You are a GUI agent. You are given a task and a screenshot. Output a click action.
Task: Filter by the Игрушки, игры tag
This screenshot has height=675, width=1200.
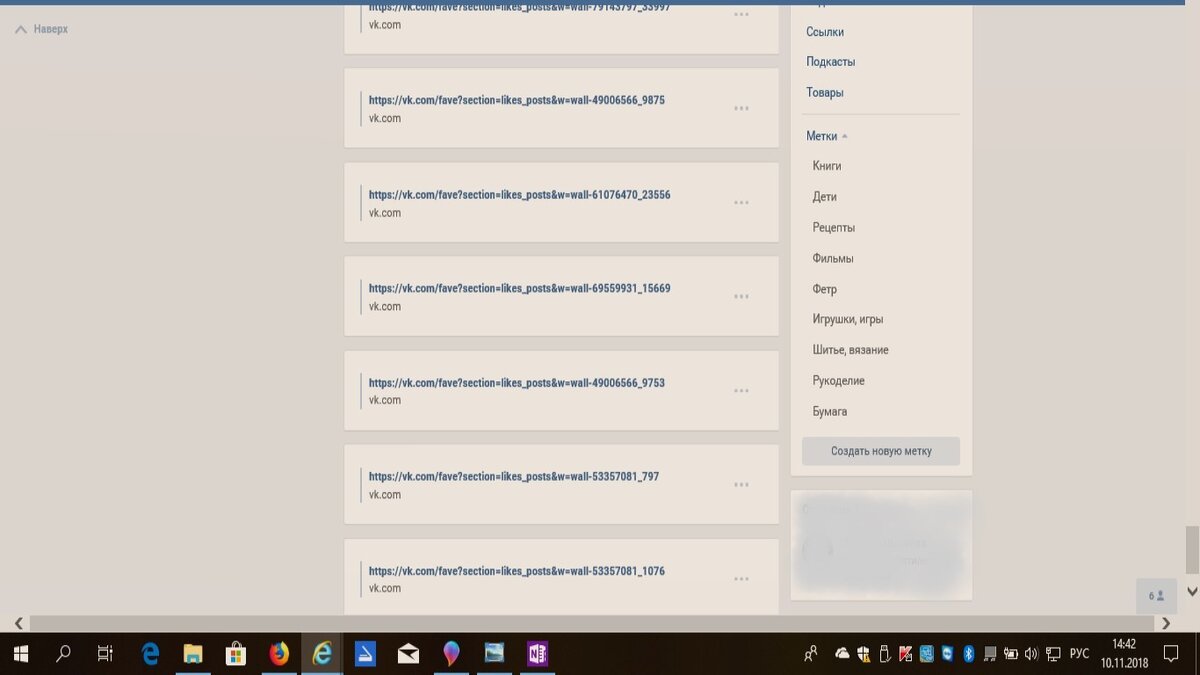point(848,319)
